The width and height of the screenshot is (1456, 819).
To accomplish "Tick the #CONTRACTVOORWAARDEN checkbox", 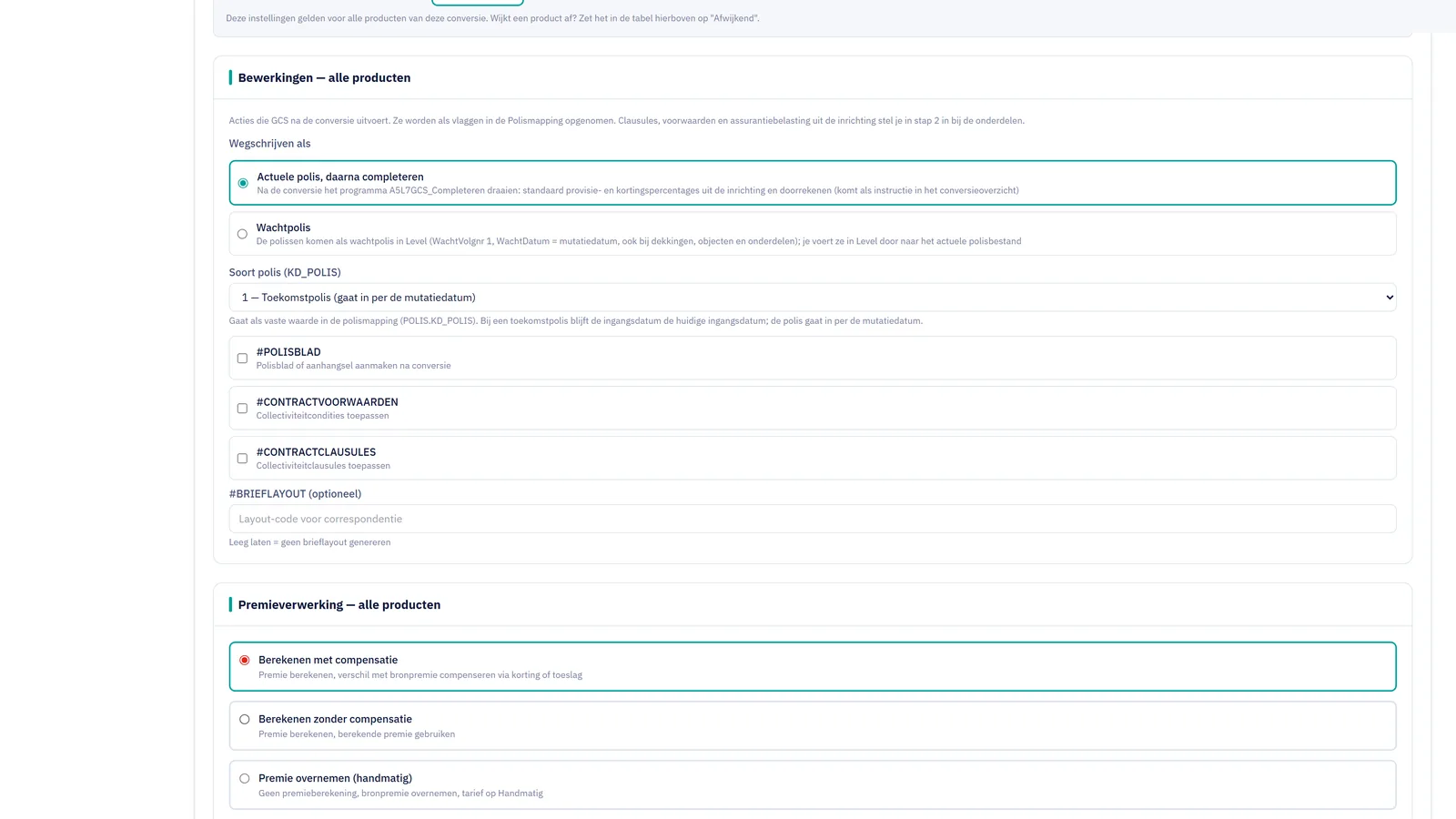I will 242,409.
